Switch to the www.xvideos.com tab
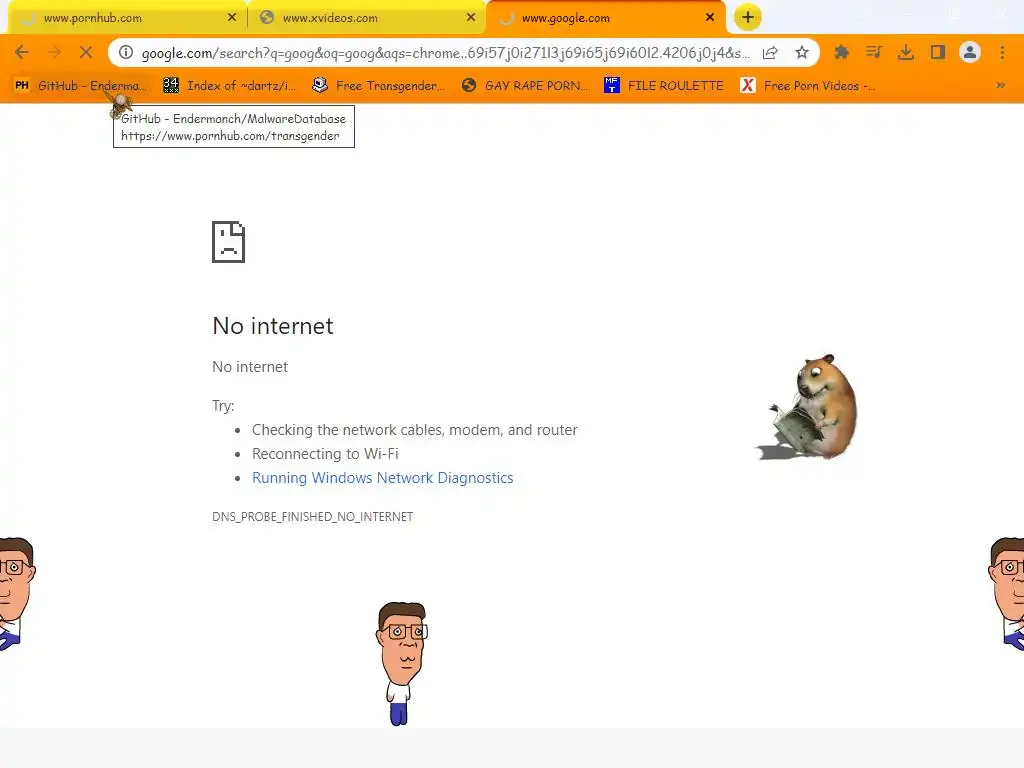 pyautogui.click(x=366, y=18)
